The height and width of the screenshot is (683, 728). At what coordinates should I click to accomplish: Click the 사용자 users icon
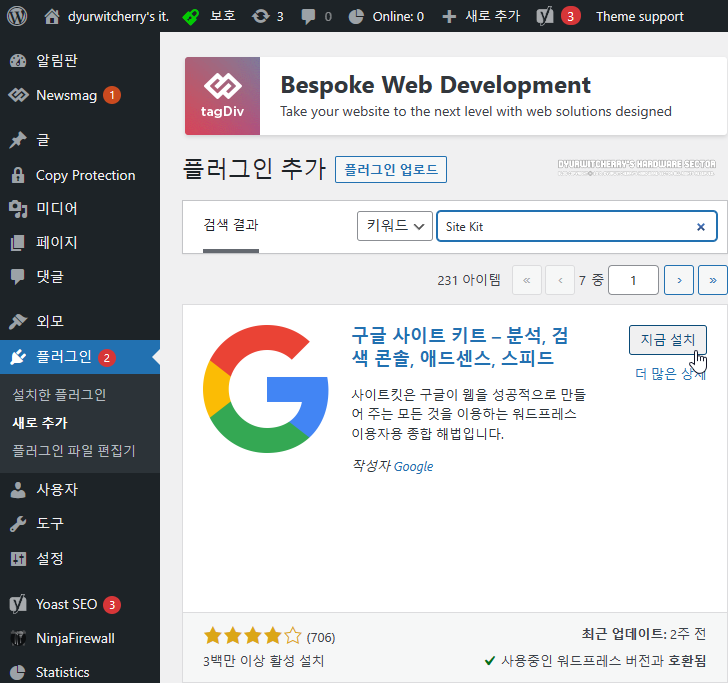(x=18, y=489)
